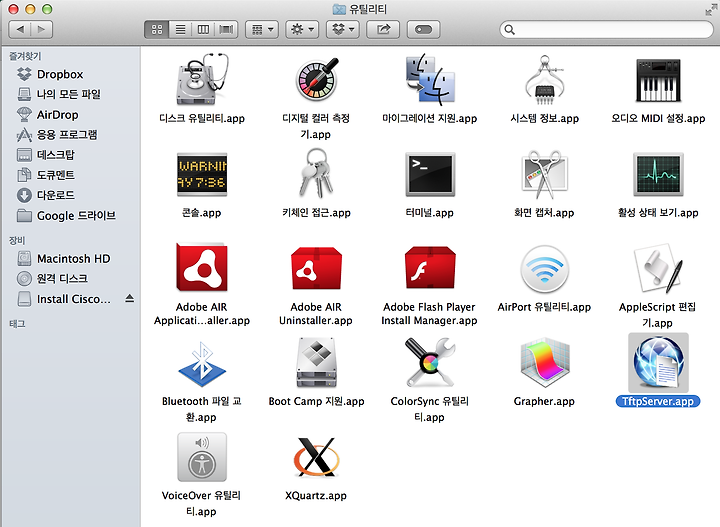Switch to column view
This screenshot has width=720, height=527.
point(203,29)
